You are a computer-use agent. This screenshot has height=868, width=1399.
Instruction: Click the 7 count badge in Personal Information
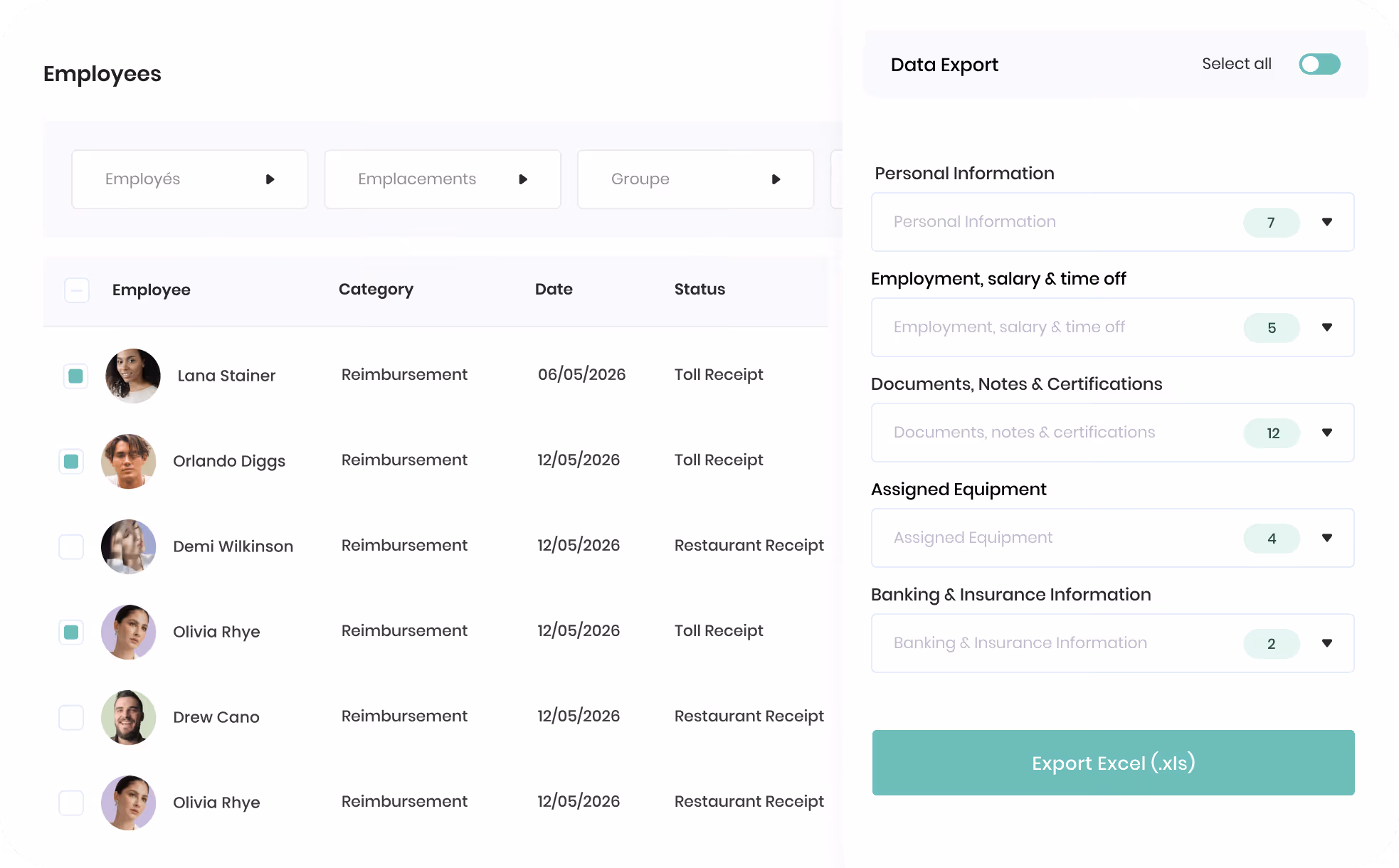pyautogui.click(x=1271, y=222)
